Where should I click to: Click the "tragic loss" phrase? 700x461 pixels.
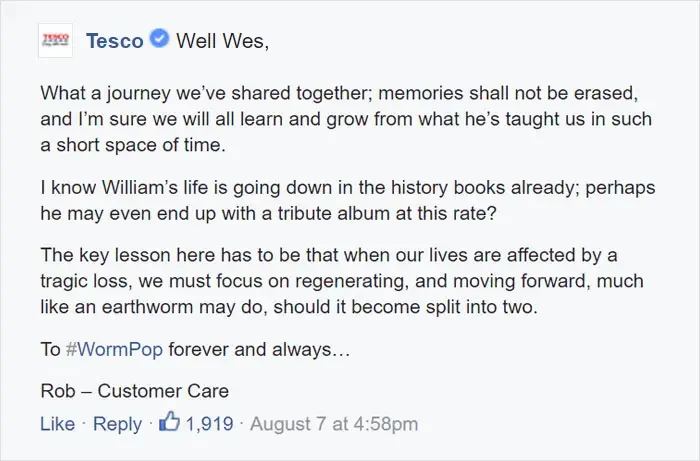(86, 282)
